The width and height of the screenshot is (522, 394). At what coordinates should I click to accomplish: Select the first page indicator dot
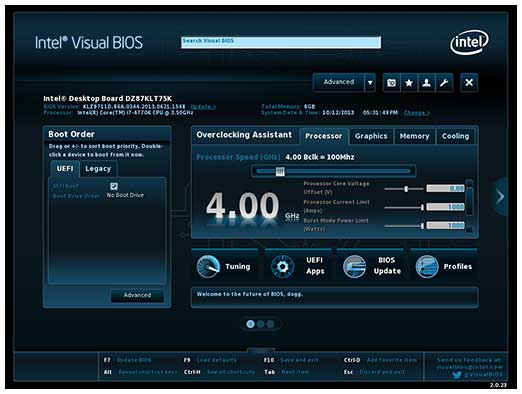coord(250,324)
